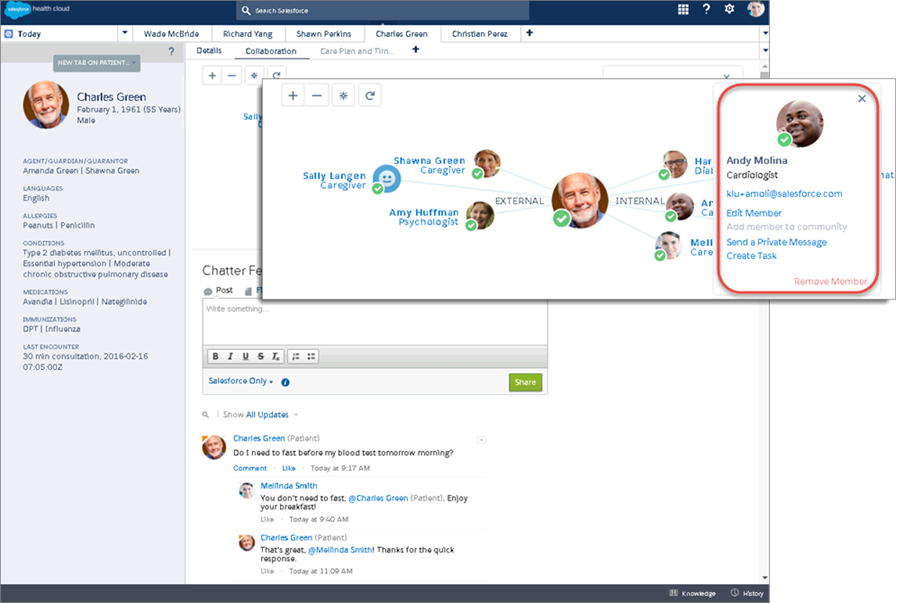Click the Write something text field

click(x=375, y=320)
